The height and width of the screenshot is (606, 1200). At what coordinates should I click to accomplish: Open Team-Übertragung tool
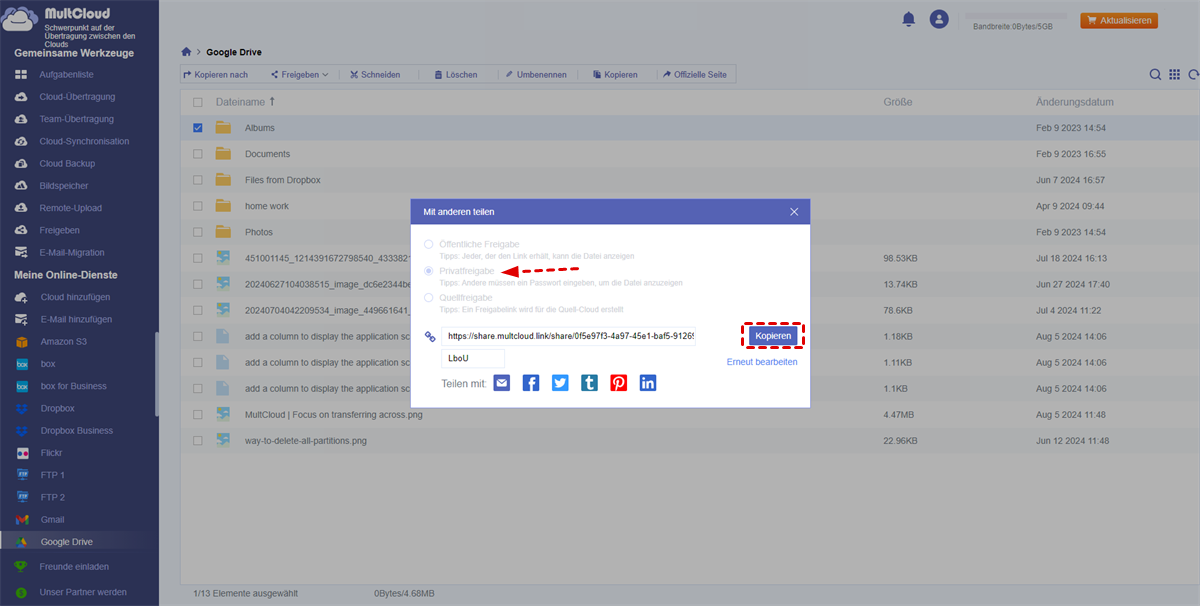pyautogui.click(x=78, y=119)
